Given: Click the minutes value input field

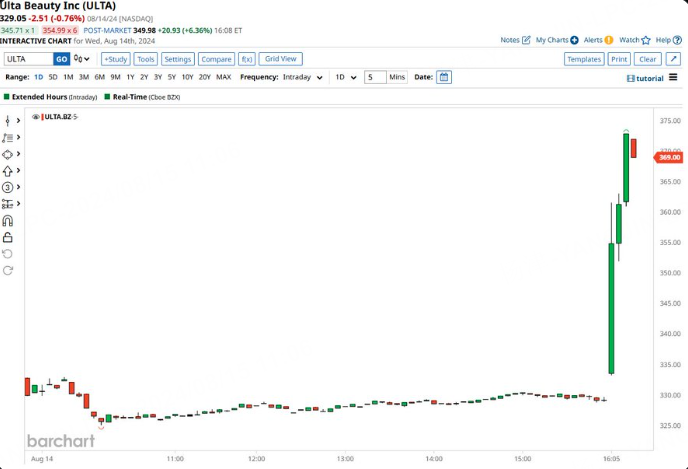Looking at the screenshot, I should 375,77.
